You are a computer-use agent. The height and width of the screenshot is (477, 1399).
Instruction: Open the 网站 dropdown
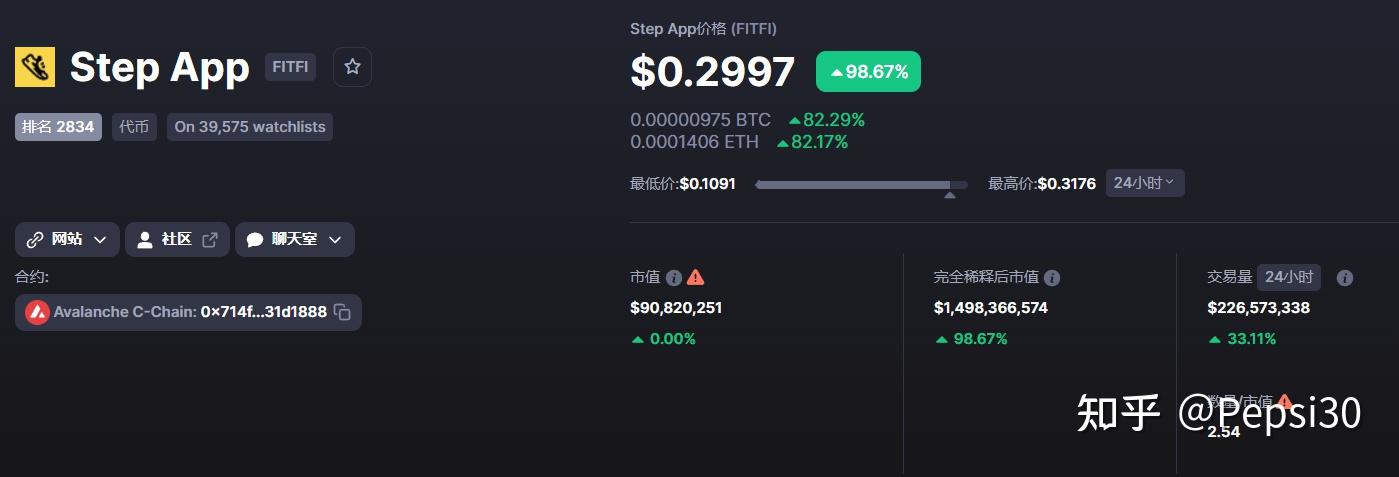point(67,240)
